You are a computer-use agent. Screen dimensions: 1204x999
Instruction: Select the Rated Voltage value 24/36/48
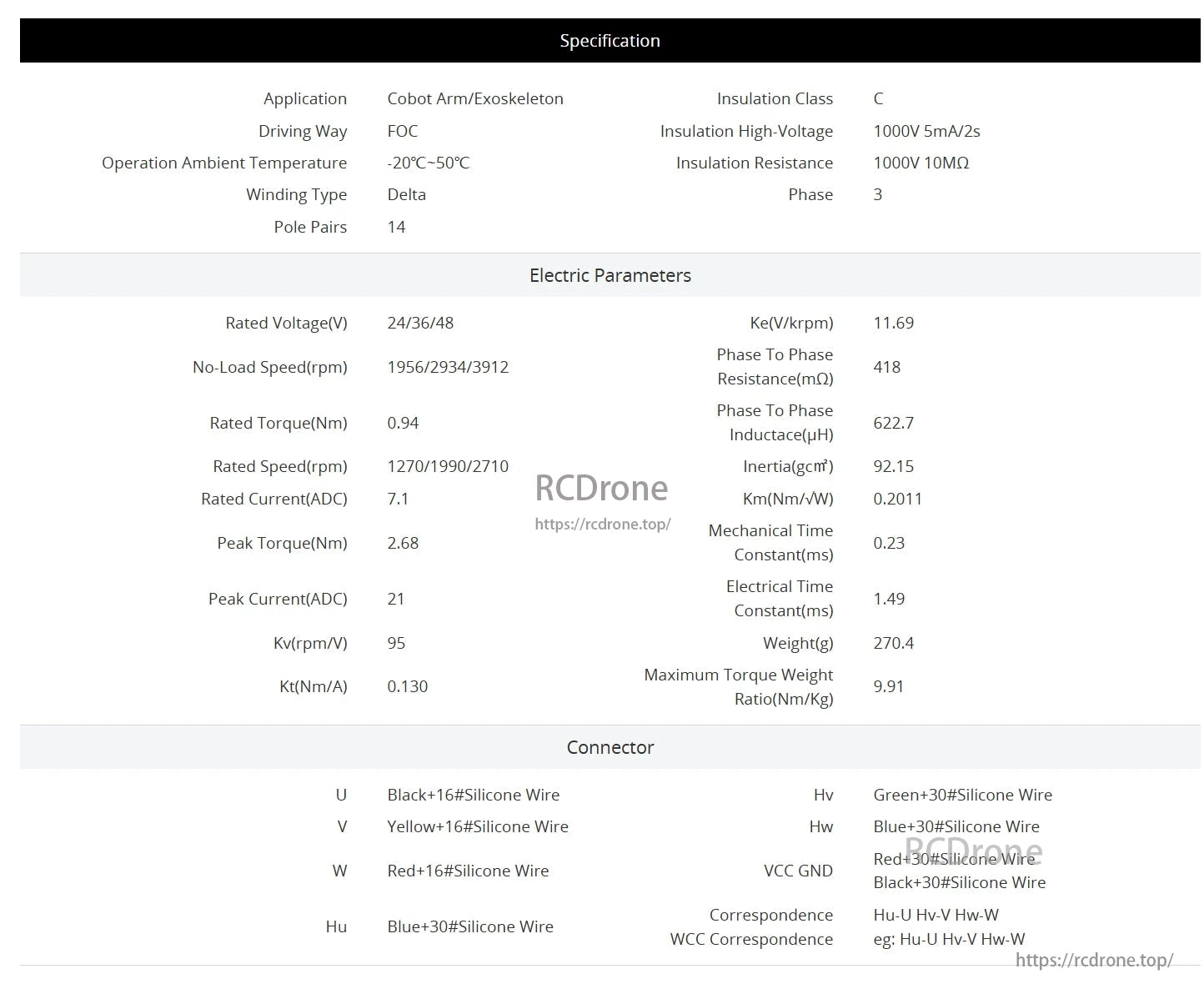(420, 323)
